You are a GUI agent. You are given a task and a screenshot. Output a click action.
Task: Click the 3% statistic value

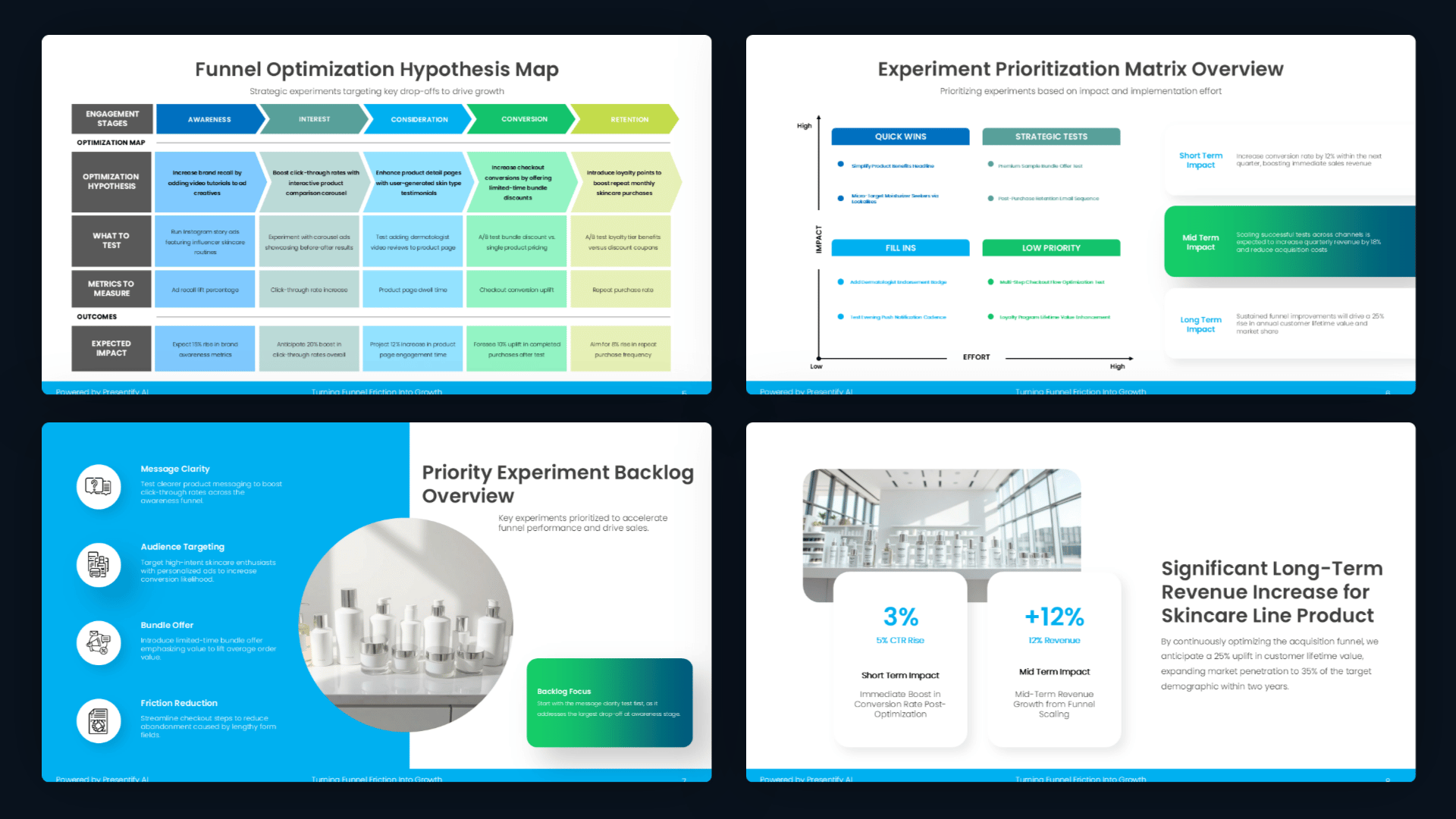click(x=900, y=617)
